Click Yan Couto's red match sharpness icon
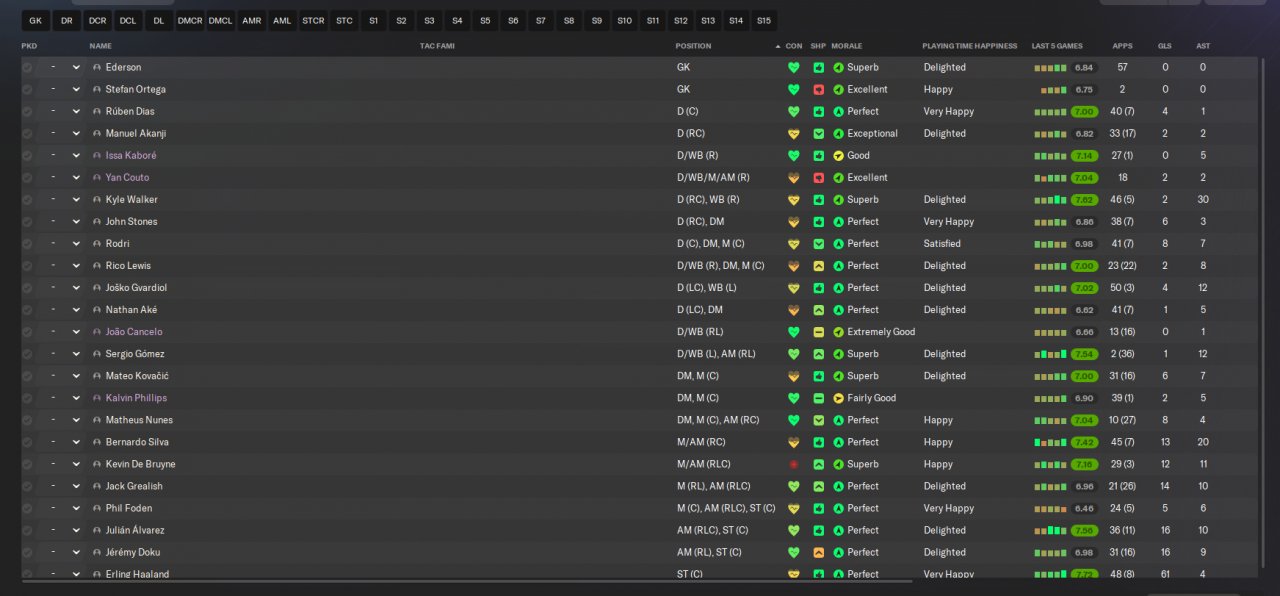1280x596 pixels. (819, 178)
